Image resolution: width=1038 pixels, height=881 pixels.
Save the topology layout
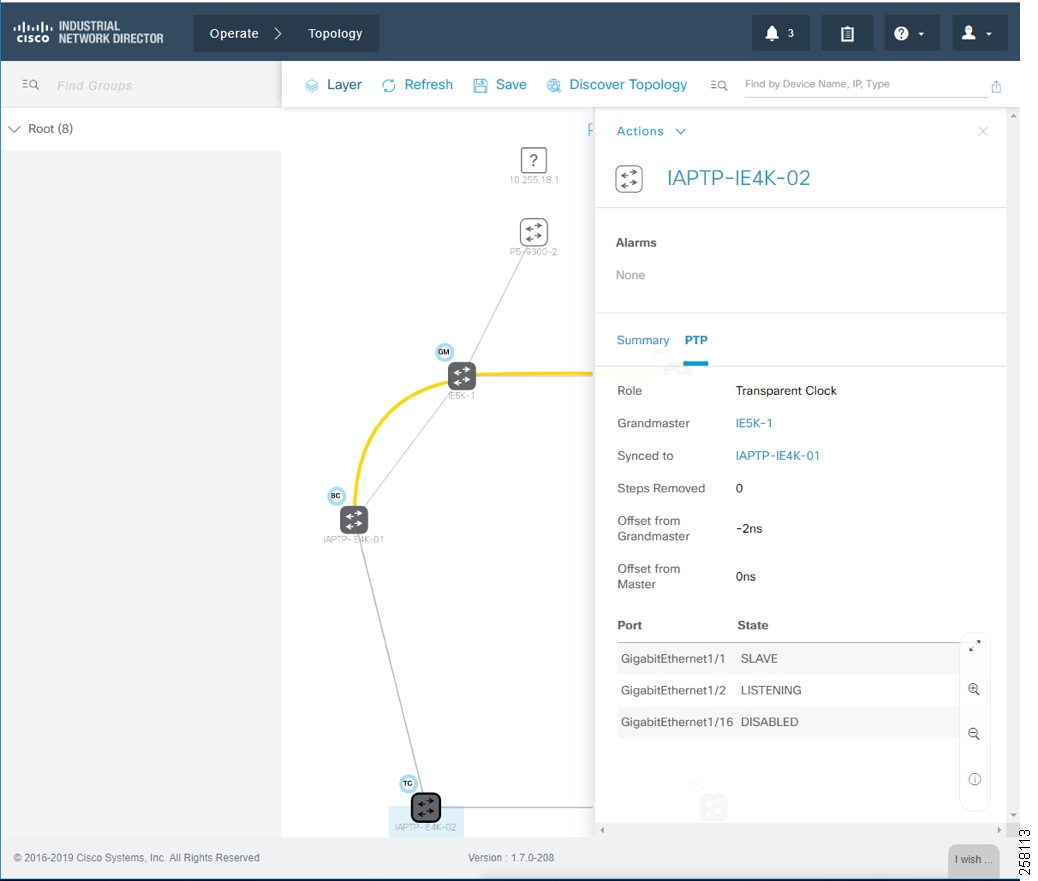coord(511,85)
